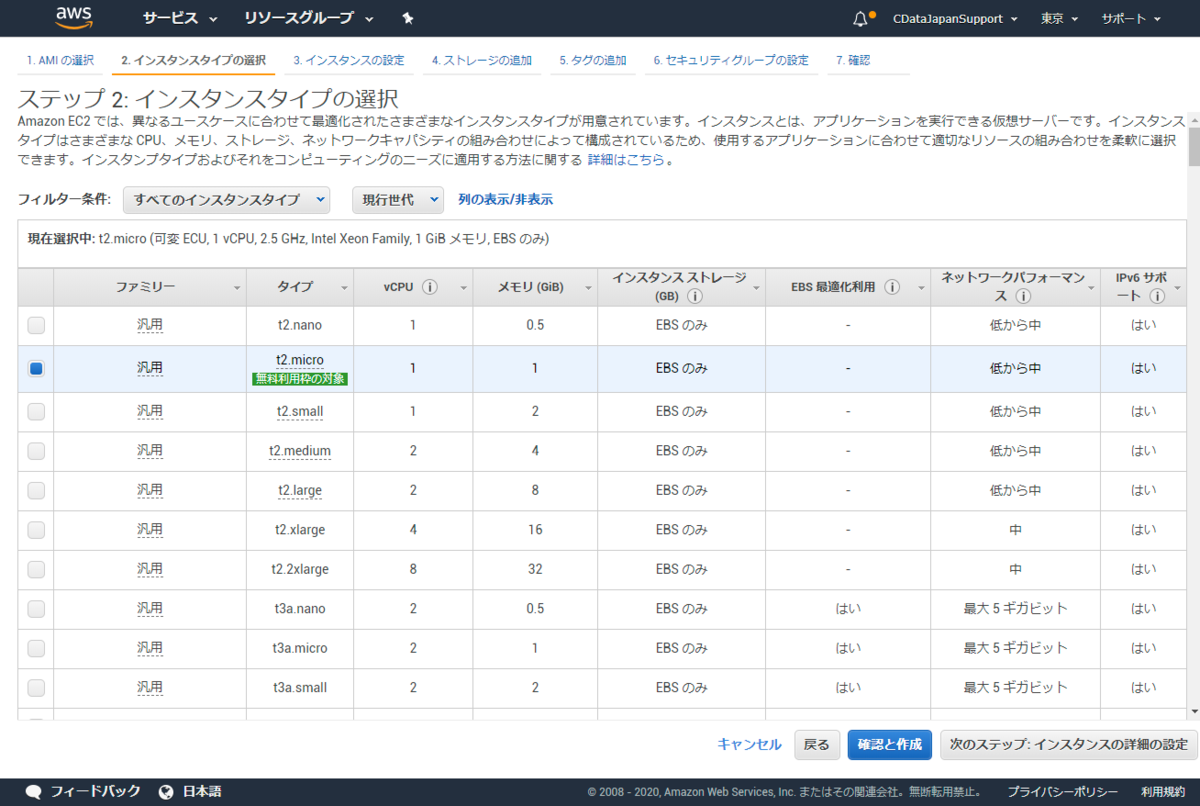
Task: Click the 32 memory value cell
Action: (x=535, y=569)
